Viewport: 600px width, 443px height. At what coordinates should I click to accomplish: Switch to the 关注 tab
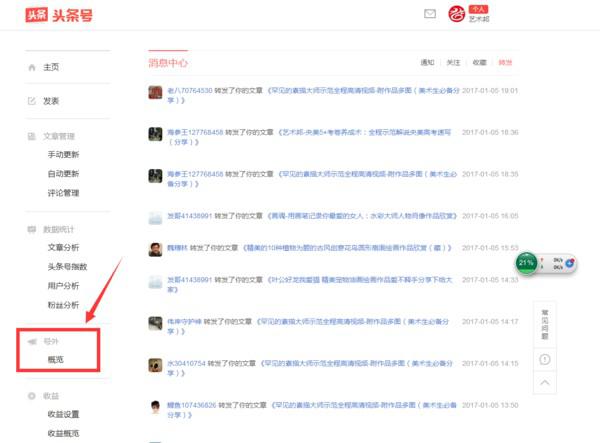click(x=454, y=63)
